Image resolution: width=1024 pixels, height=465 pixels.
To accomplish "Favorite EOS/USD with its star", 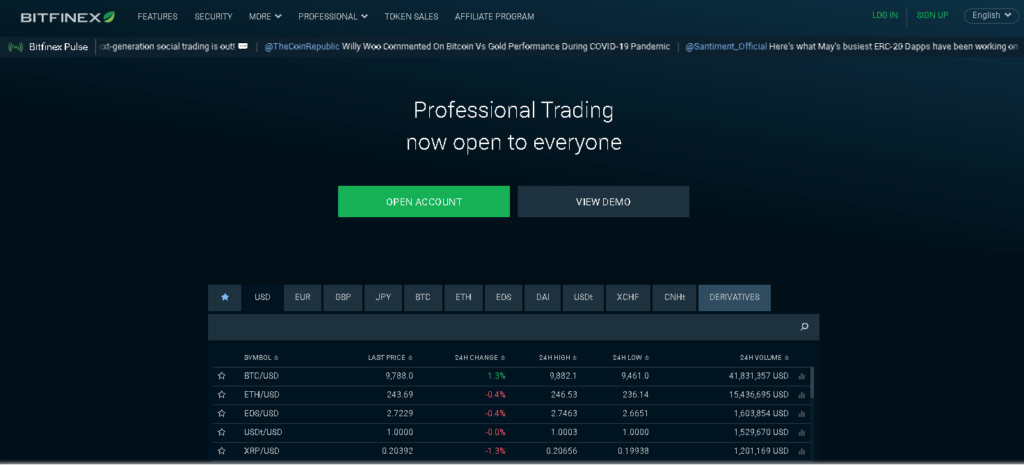I will [221, 413].
